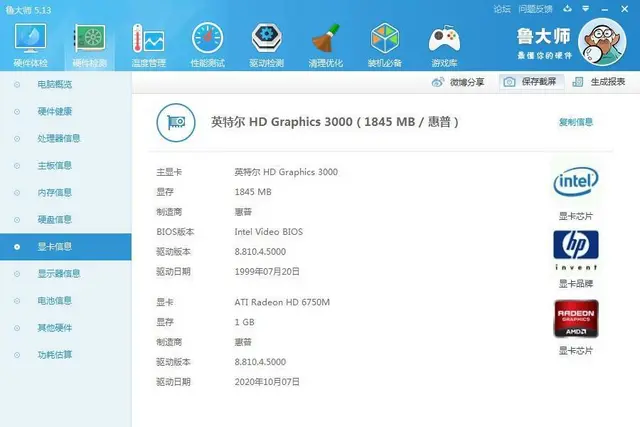Image resolution: width=640 pixels, height=427 pixels.
Task: Click the text ATI Radeon HD 6750M
Action: click(282, 302)
